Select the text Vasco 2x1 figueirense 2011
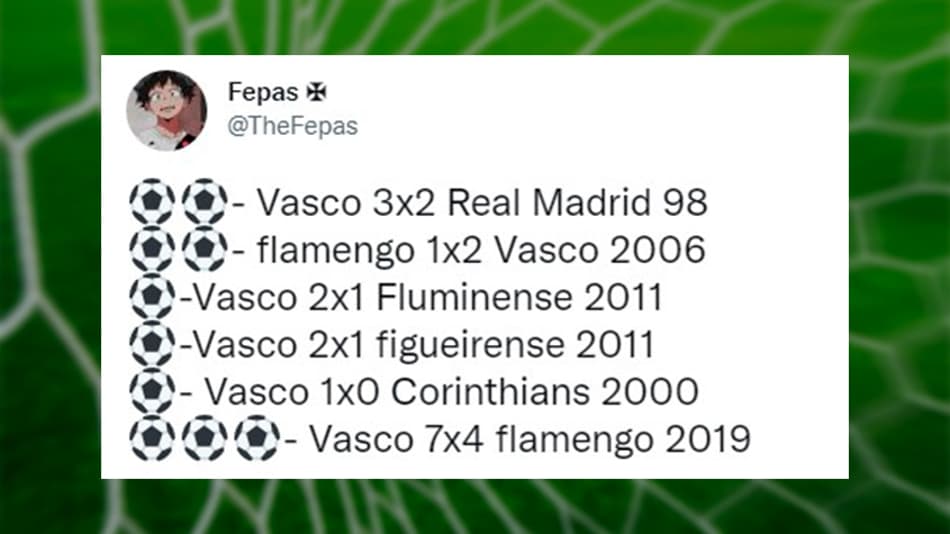This screenshot has width=950, height=534. tap(424, 344)
